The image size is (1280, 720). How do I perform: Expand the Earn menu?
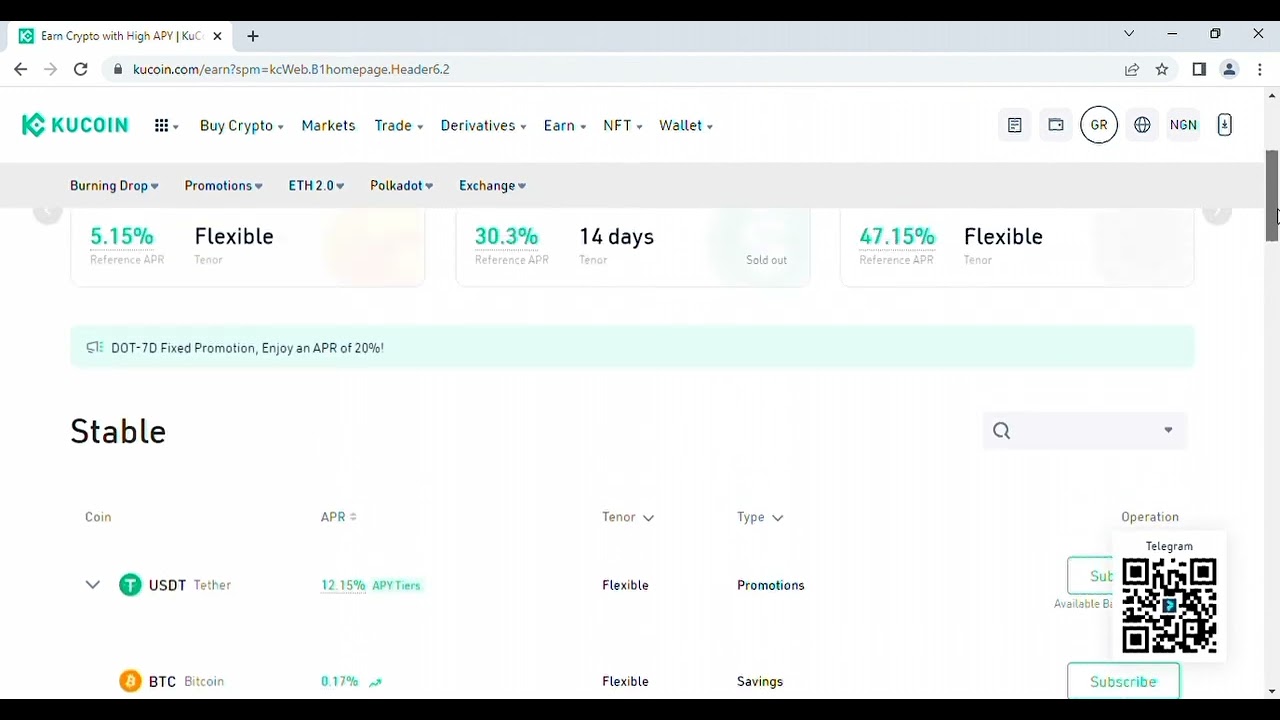[565, 126]
